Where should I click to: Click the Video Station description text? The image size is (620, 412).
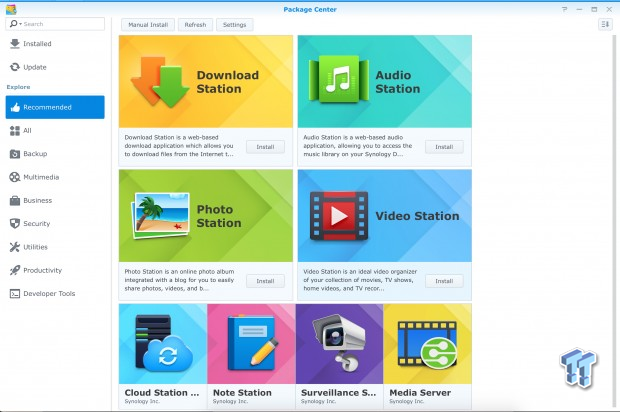coord(360,280)
